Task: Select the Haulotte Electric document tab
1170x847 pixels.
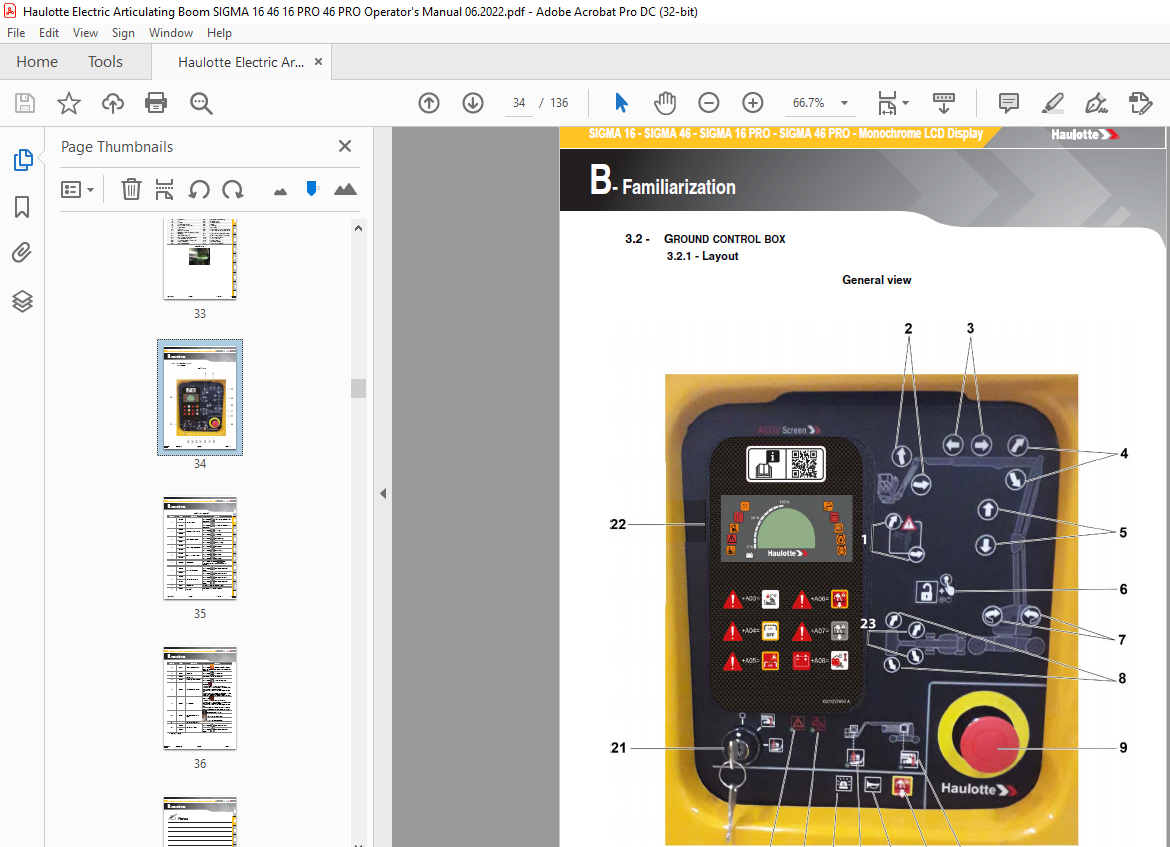Action: [240, 63]
